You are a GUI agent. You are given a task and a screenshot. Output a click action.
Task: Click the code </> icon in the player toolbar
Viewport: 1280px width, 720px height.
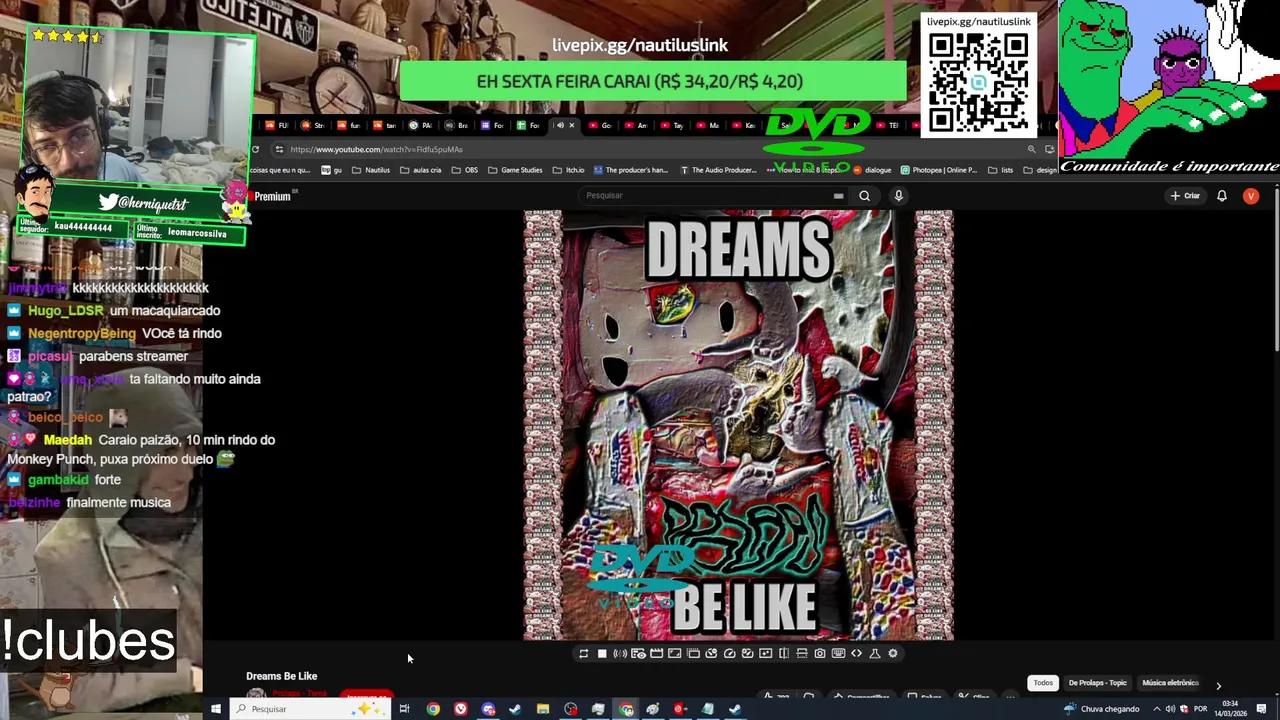point(856,653)
